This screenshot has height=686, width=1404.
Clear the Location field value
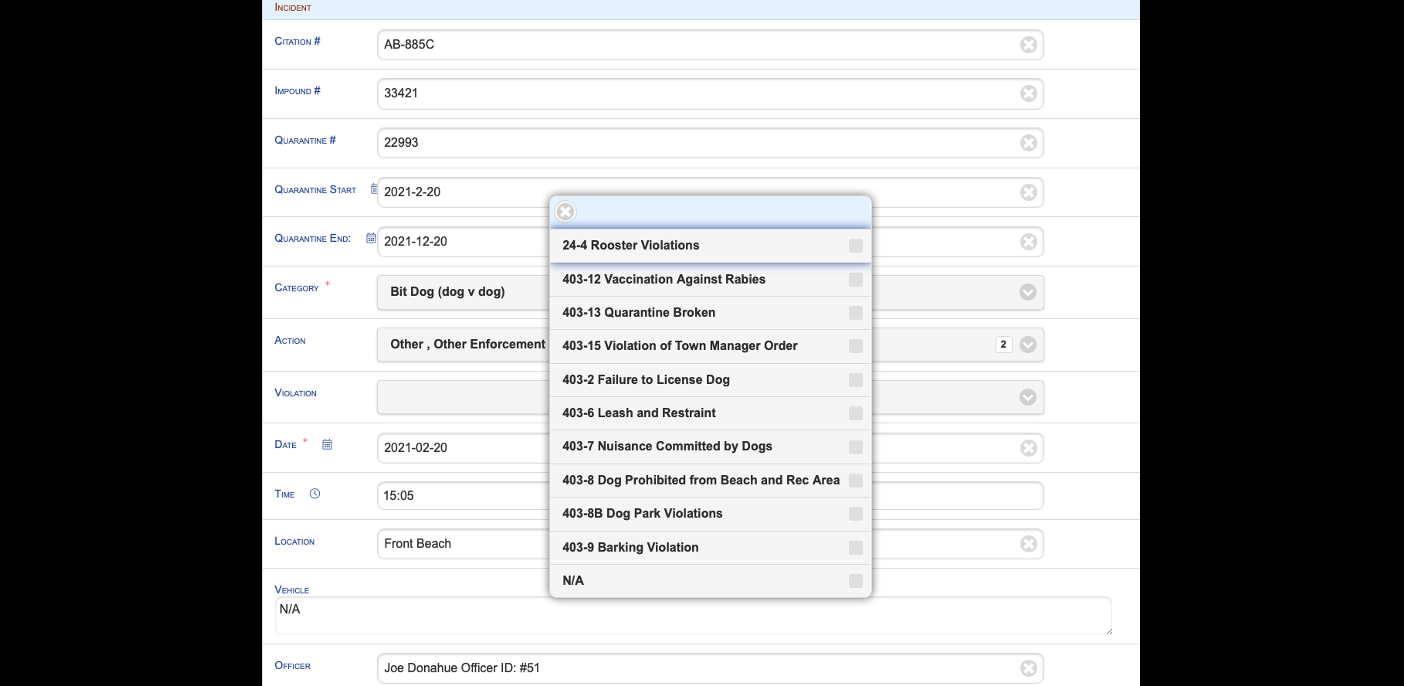pos(1028,544)
